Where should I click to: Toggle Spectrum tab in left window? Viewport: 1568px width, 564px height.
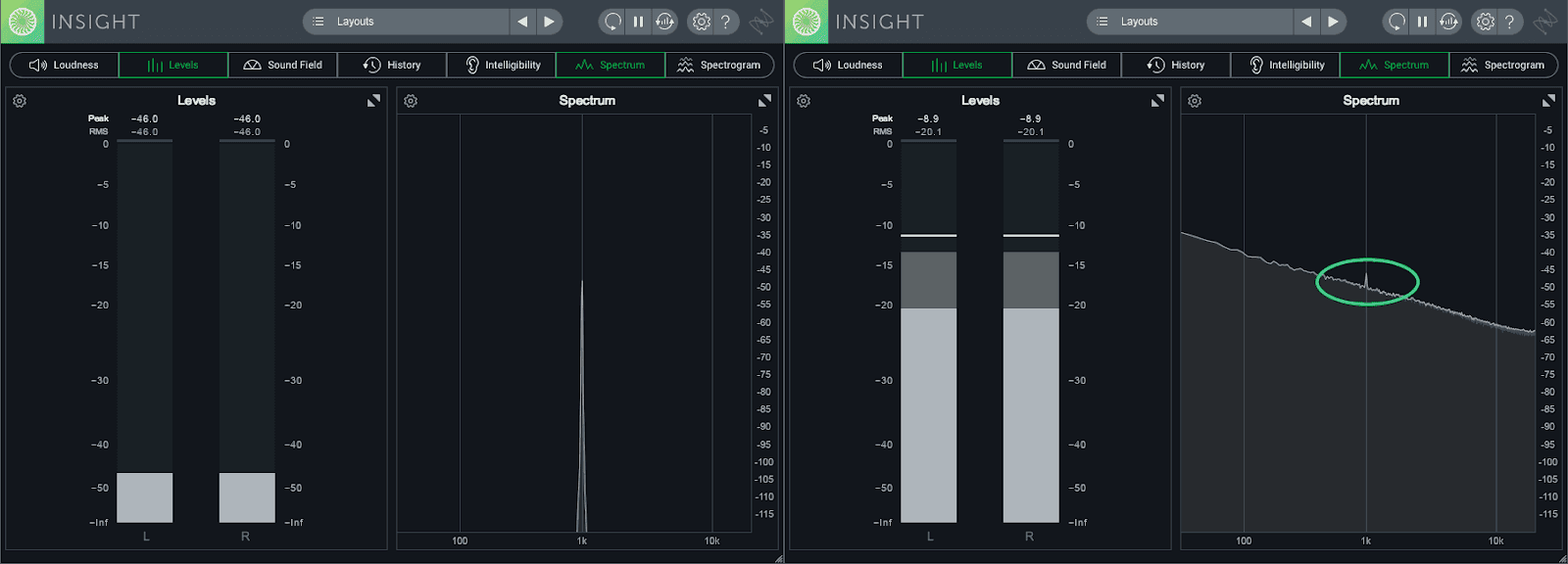click(611, 65)
